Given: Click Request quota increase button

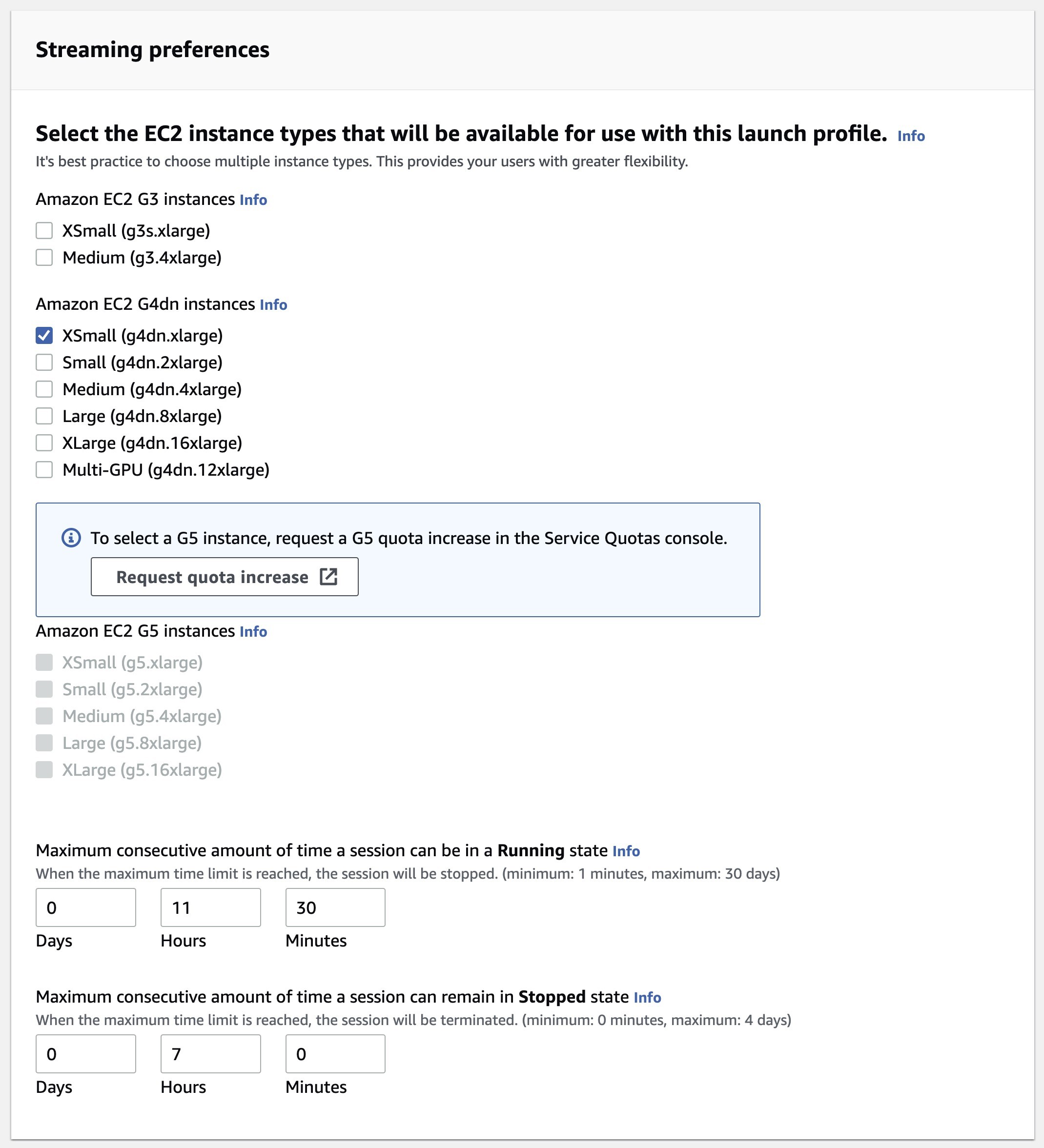Looking at the screenshot, I should tap(225, 576).
